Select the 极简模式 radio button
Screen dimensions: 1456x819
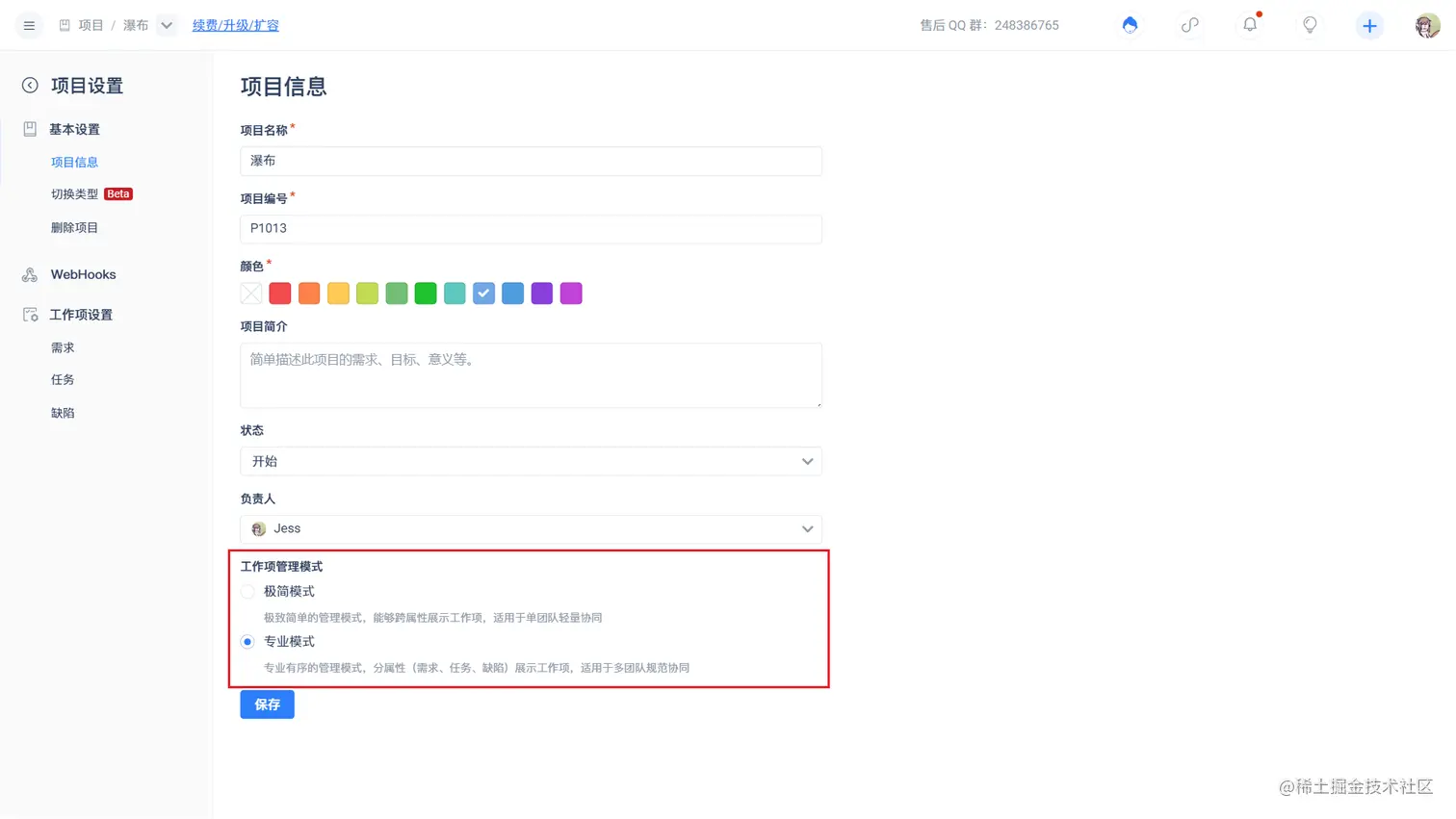247,592
